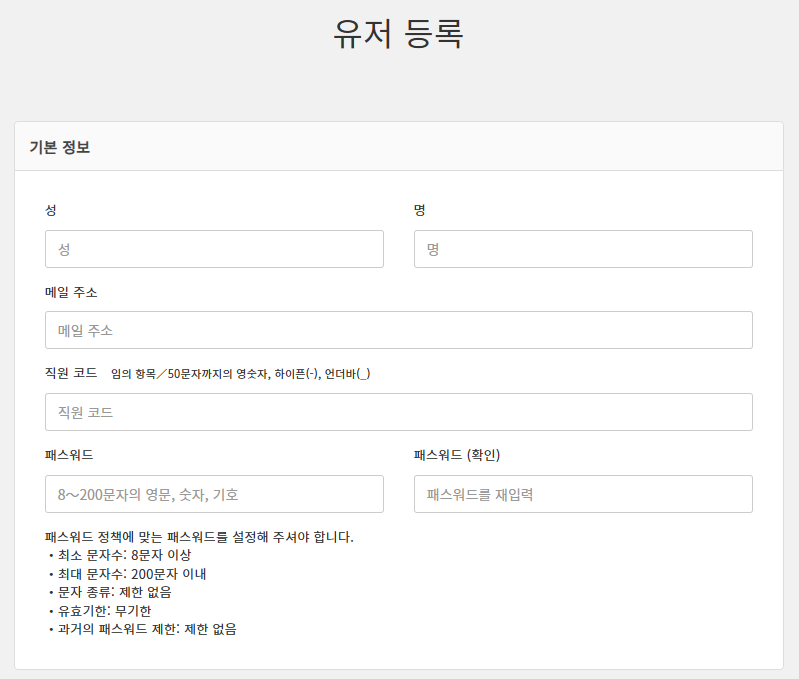Click the 패스워드 field label

[x=69, y=455]
